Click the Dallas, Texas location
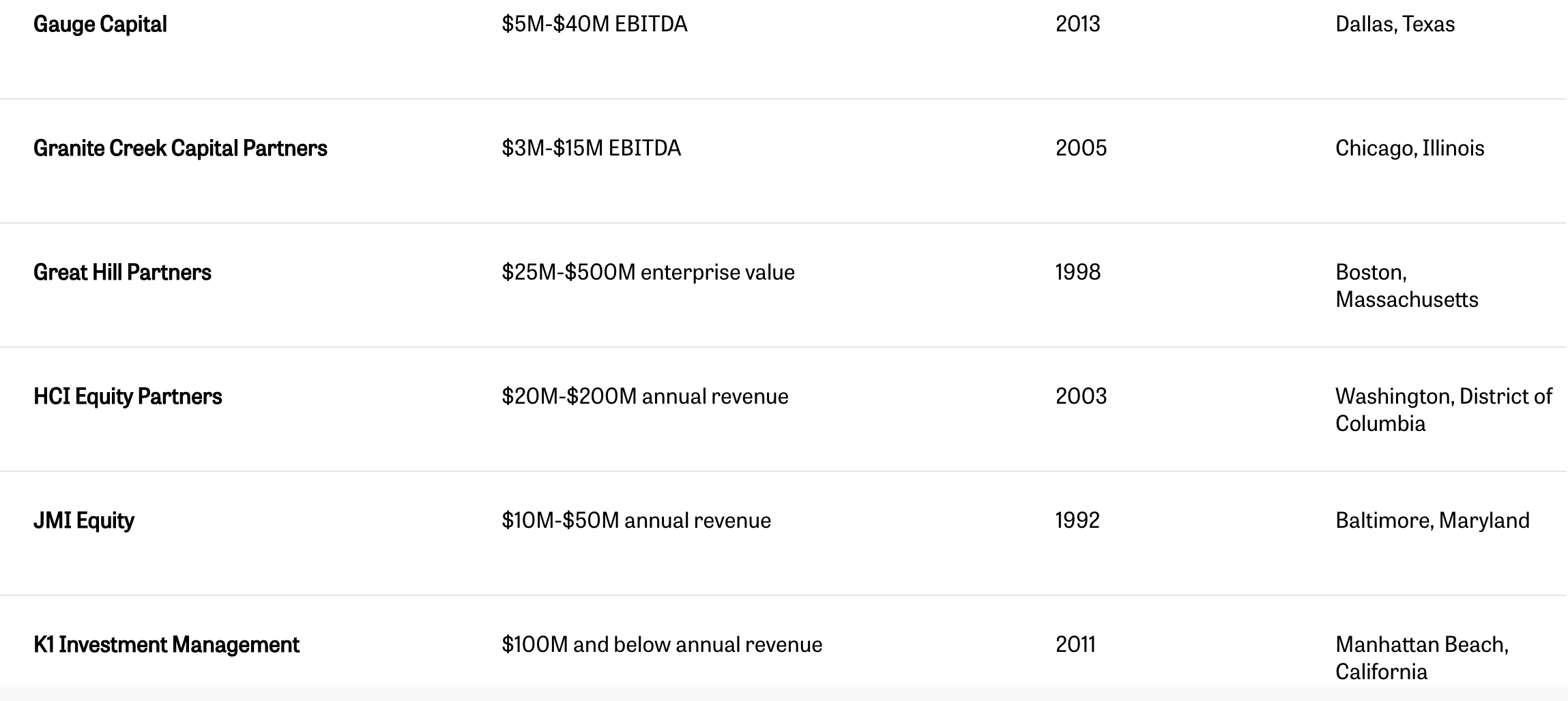The image size is (1568, 701). coord(1395,25)
